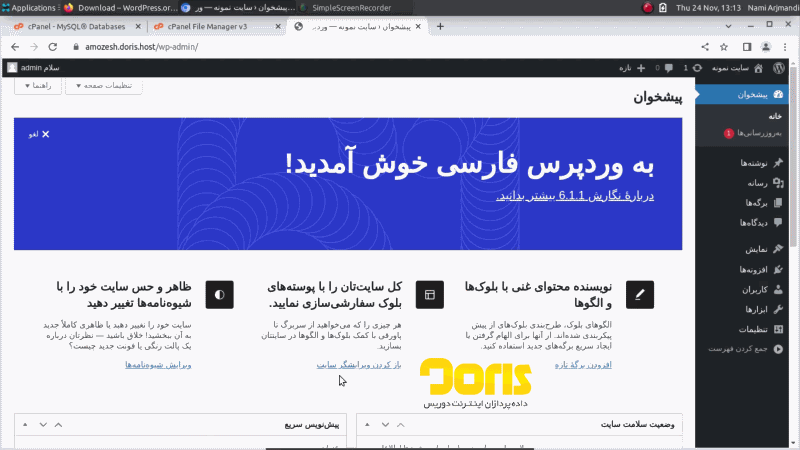Open the updates icon showing 1
Screen dimensions: 800x450
(697, 68)
